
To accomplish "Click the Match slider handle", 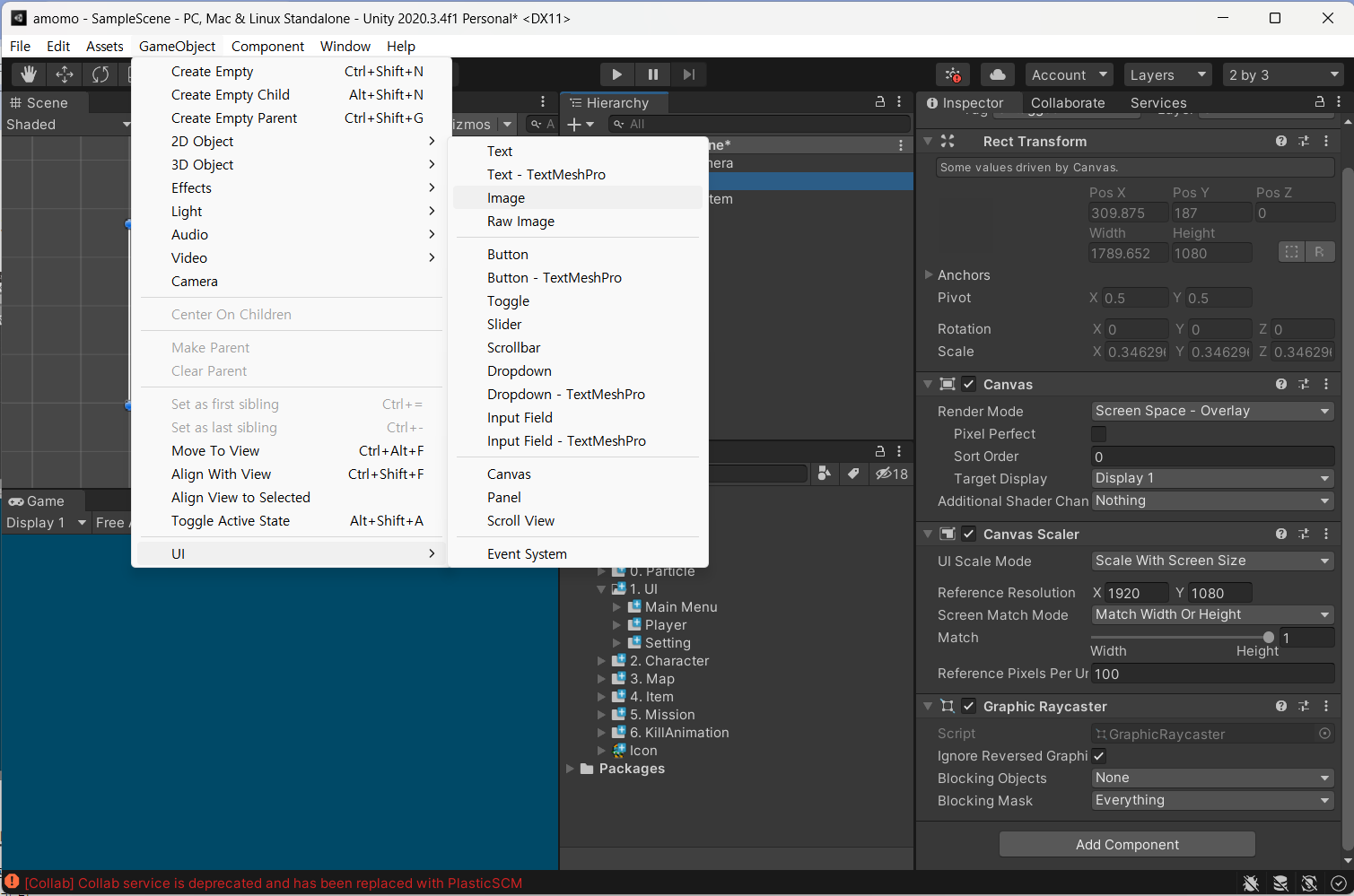I will [x=1269, y=637].
